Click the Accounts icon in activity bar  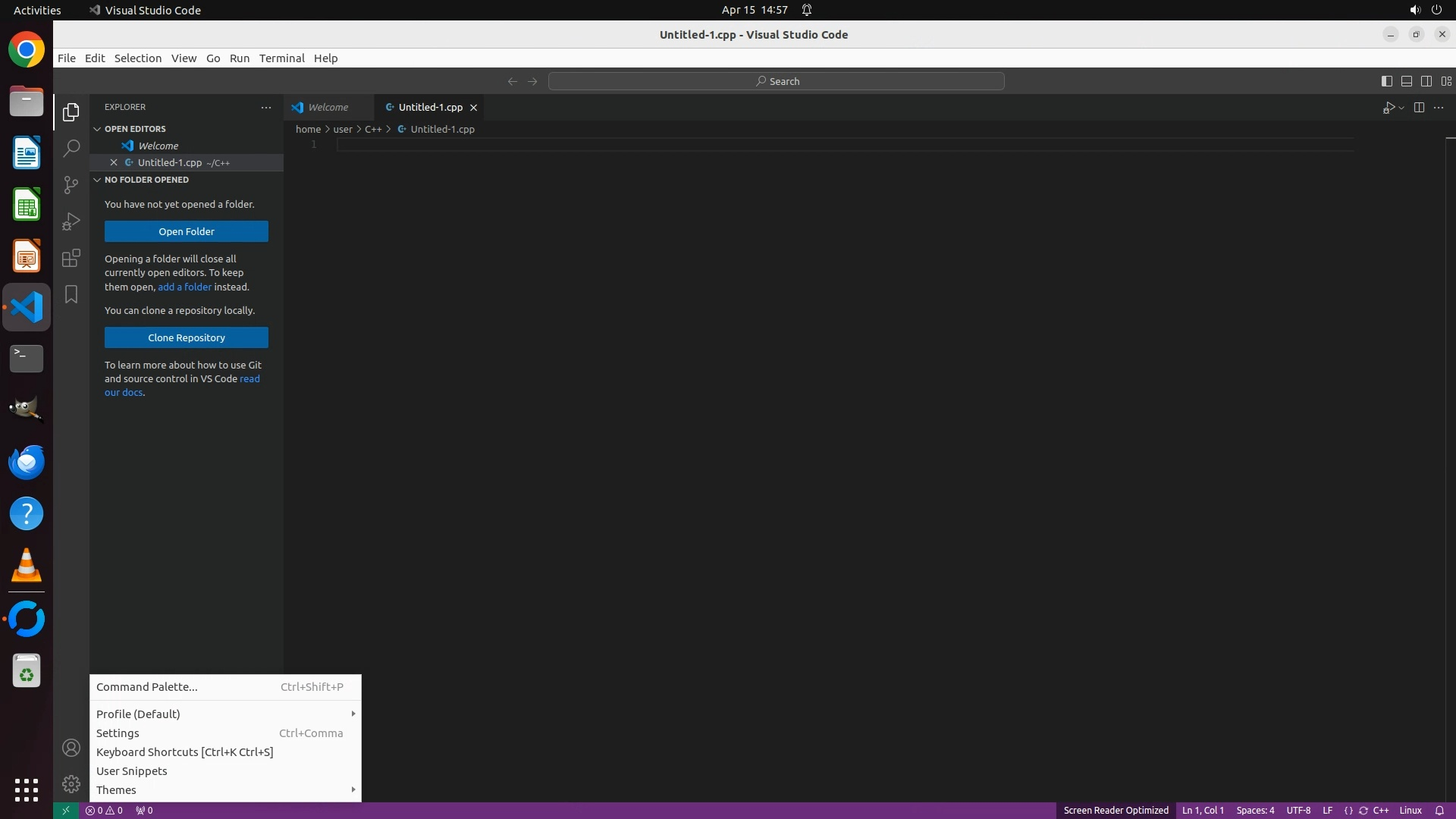[x=71, y=748]
